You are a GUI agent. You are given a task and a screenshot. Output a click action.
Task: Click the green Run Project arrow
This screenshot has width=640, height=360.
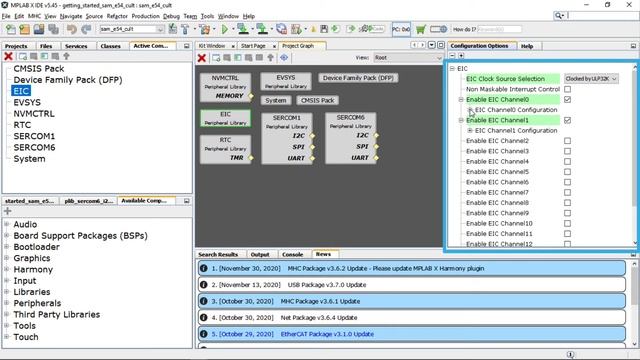tap(224, 29)
